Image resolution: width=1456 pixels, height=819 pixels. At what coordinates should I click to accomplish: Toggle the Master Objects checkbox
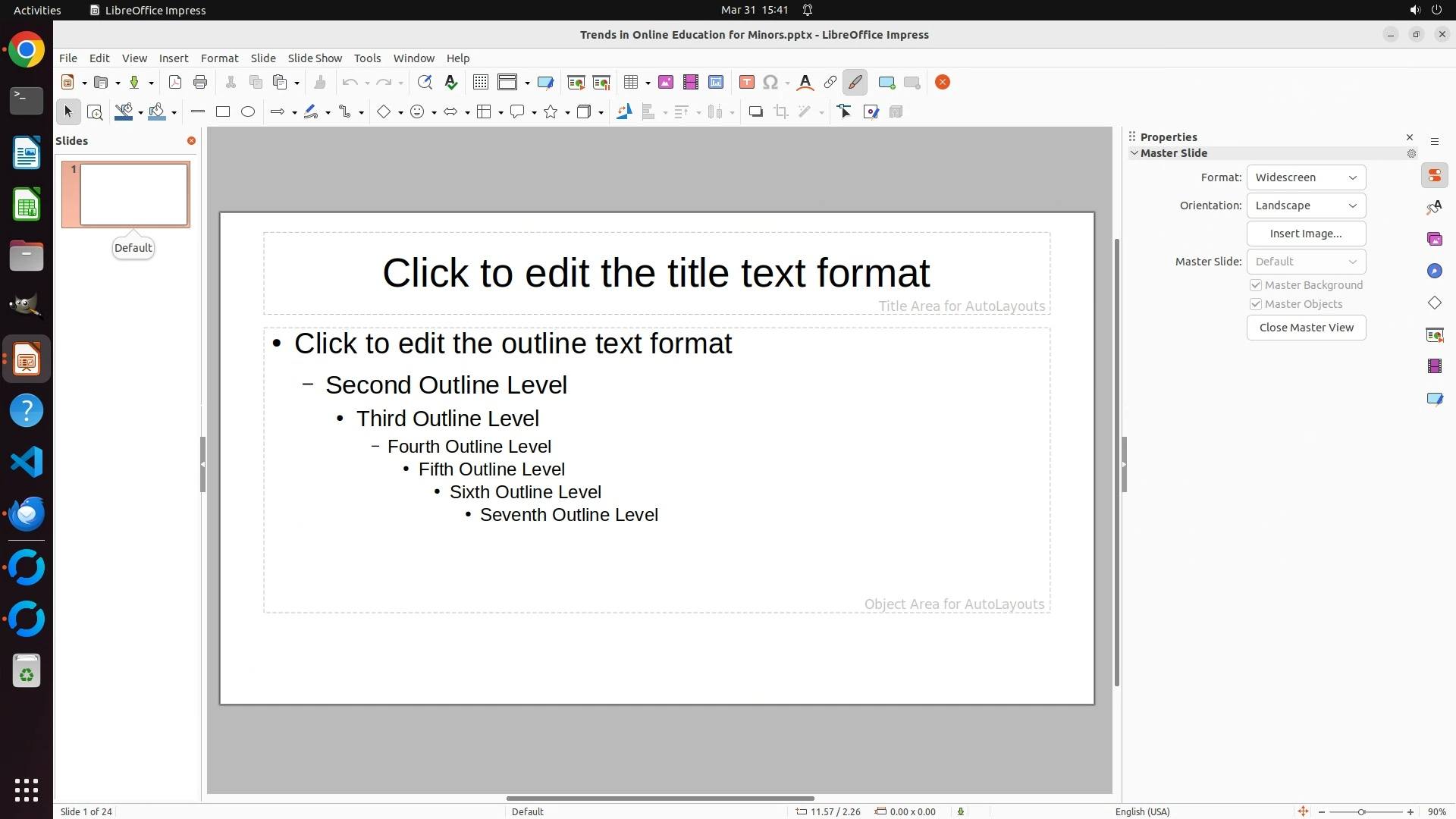coord(1256,304)
